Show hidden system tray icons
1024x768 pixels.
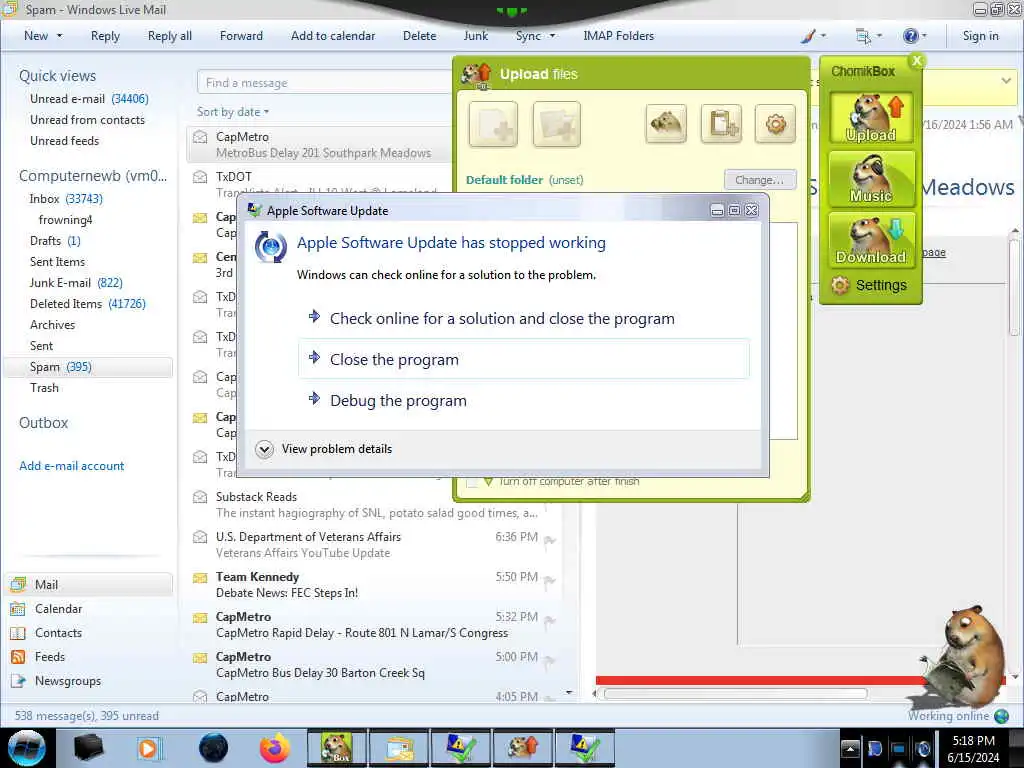click(x=850, y=748)
